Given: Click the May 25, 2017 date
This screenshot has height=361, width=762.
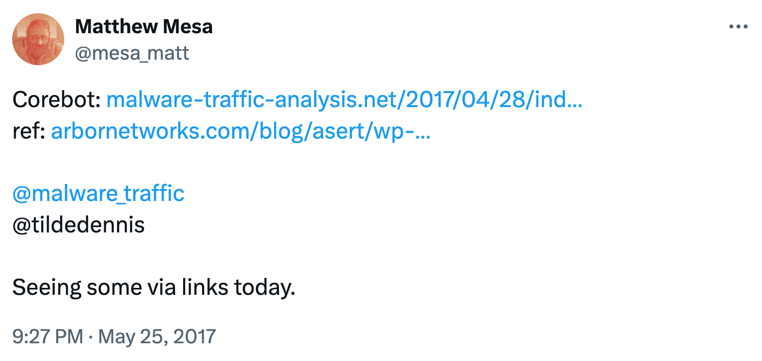Looking at the screenshot, I should [x=155, y=336].
